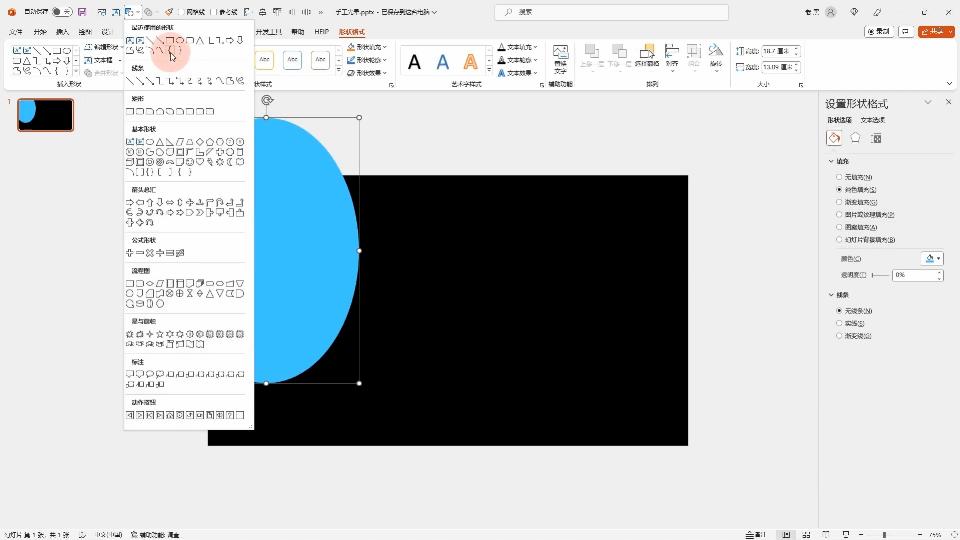Select the No fill radio button

pos(839,177)
